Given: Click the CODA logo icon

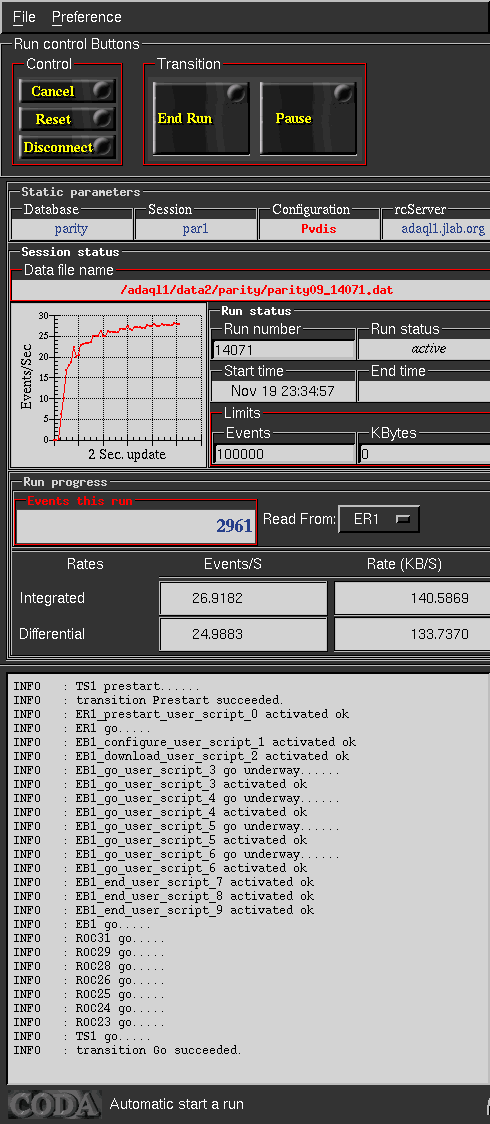Looking at the screenshot, I should (54, 1104).
